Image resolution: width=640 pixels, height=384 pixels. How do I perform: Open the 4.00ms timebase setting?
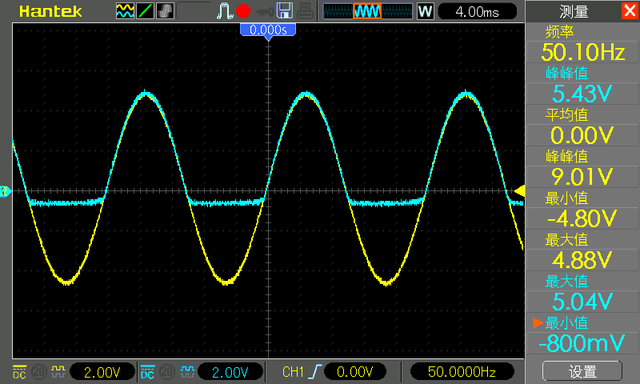477,11
